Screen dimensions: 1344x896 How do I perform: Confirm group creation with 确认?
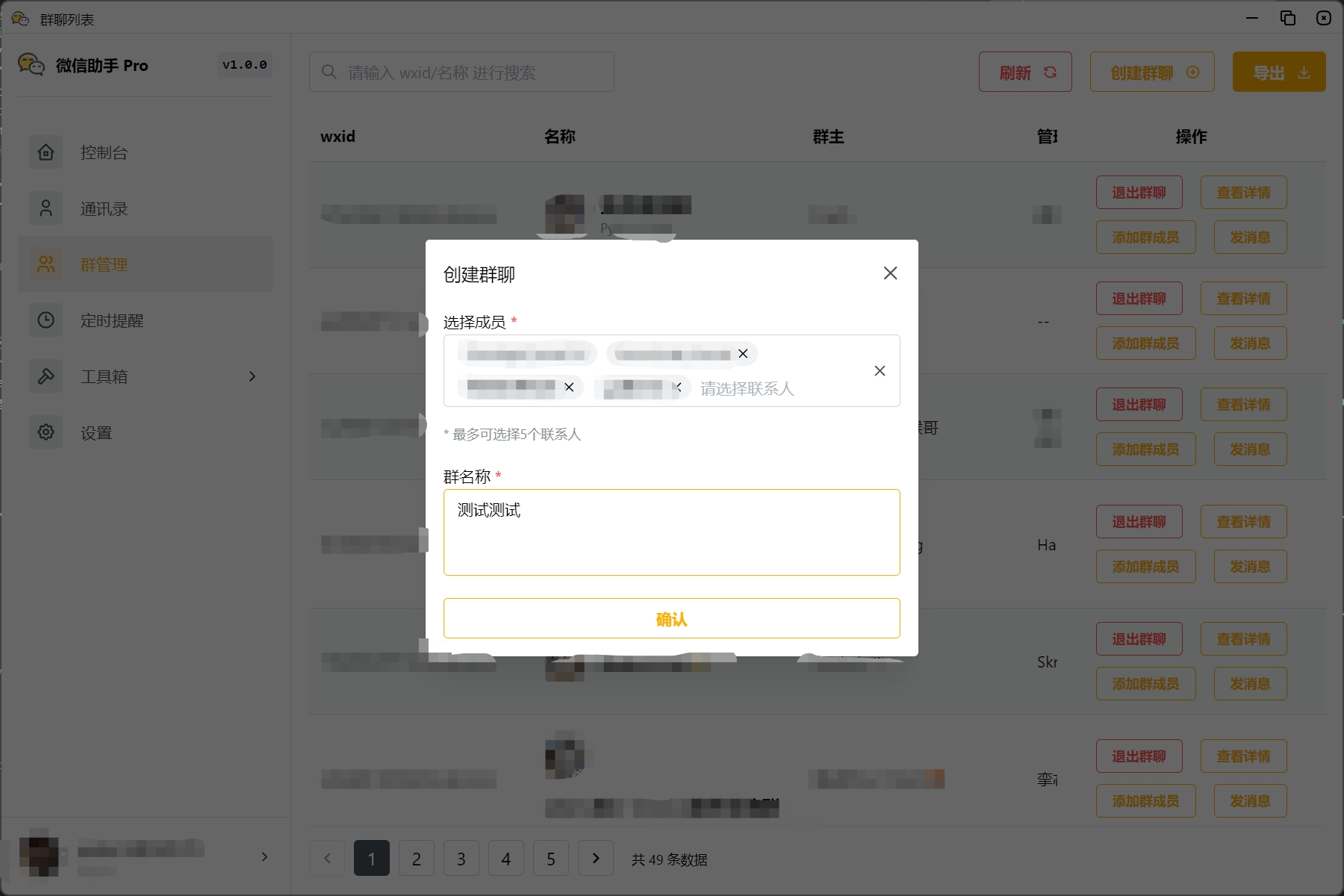point(671,618)
